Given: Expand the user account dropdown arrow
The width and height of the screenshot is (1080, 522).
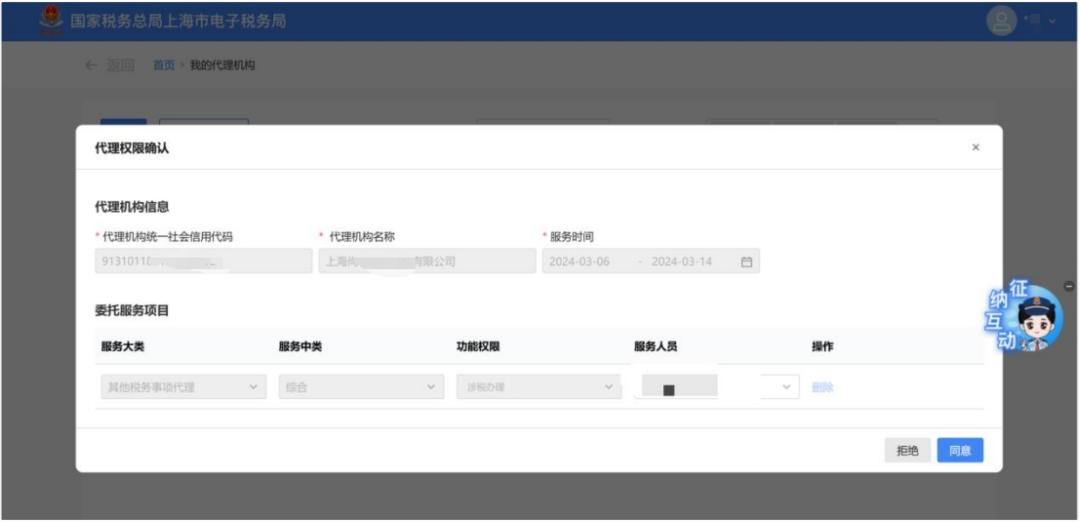Looking at the screenshot, I should point(1052,21).
